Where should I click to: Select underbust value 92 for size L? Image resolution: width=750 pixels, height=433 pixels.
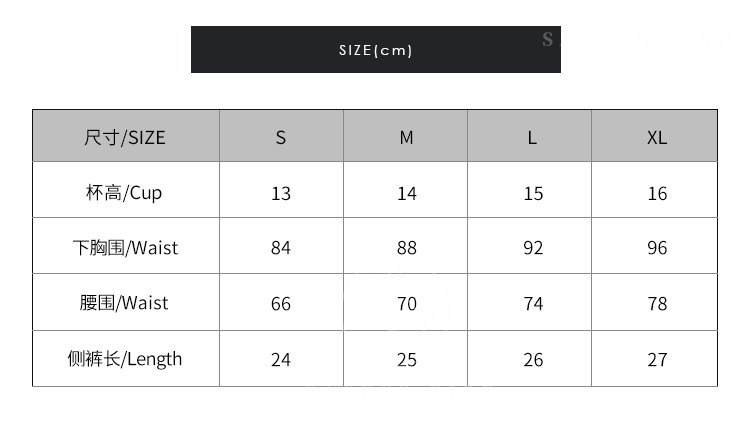[x=532, y=248]
